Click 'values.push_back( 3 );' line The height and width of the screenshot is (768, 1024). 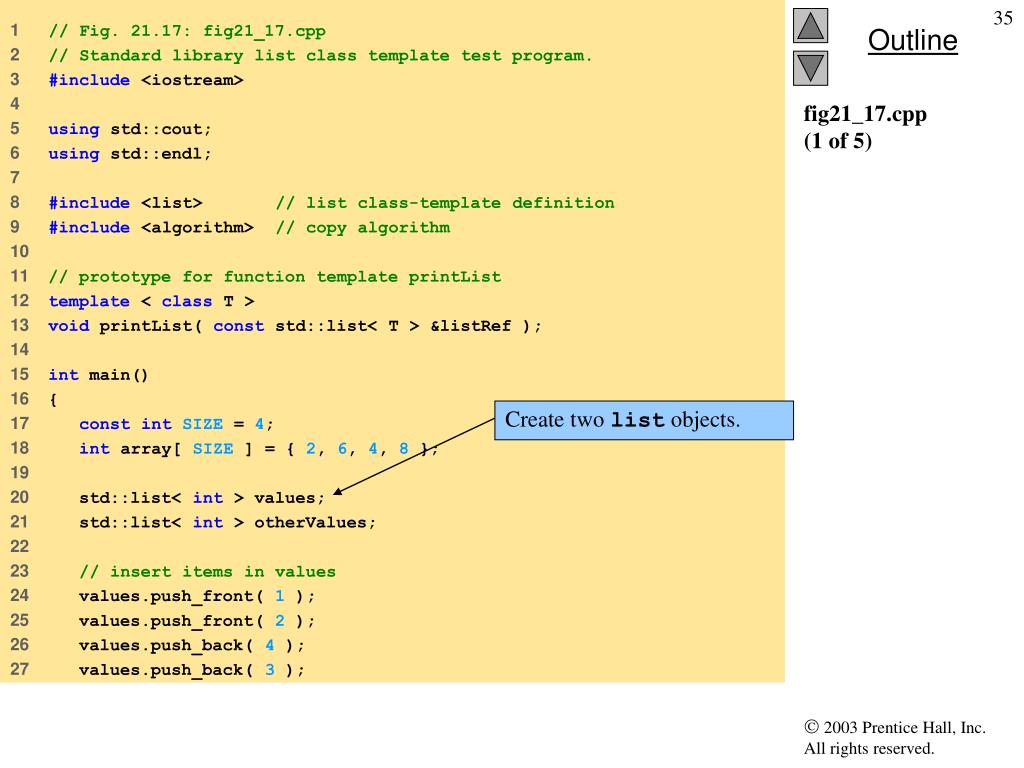coord(191,670)
